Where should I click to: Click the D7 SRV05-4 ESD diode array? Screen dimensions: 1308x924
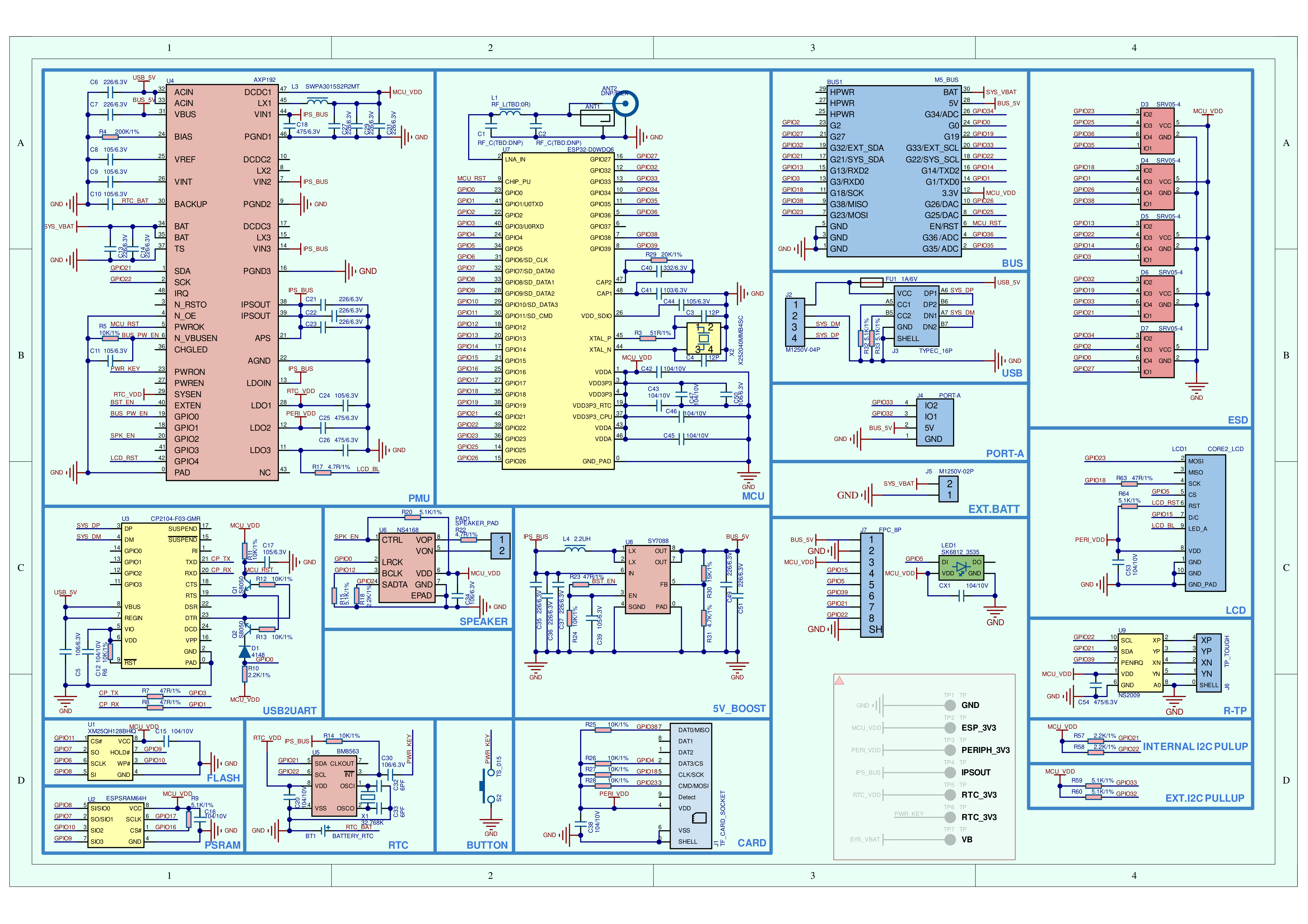[1157, 354]
